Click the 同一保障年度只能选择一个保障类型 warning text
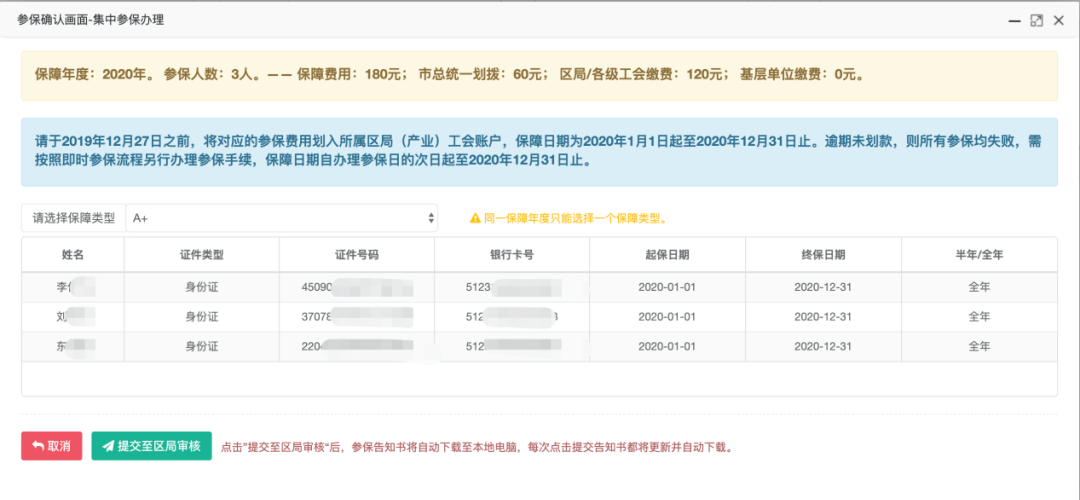Image resolution: width=1080 pixels, height=500 pixels. (x=576, y=218)
